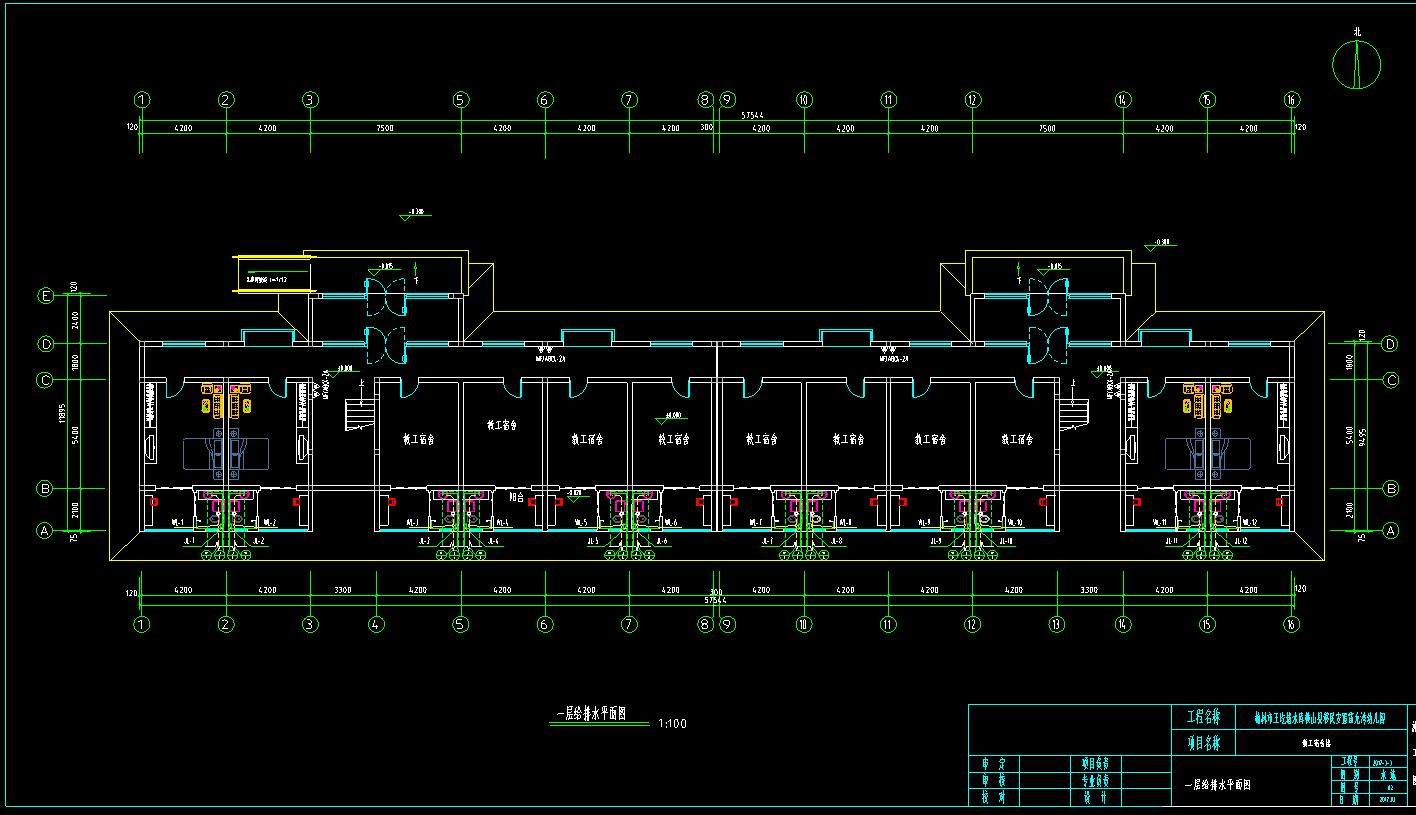The image size is (1416, 815).
Task: Click the north arrow compass symbol
Action: (x=1357, y=65)
